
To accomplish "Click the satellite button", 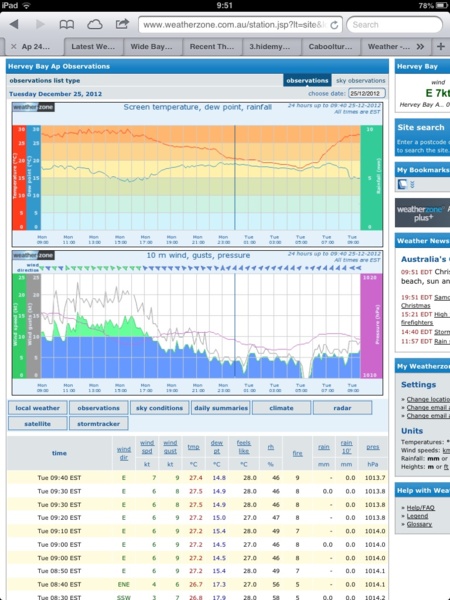I will [x=38, y=424].
